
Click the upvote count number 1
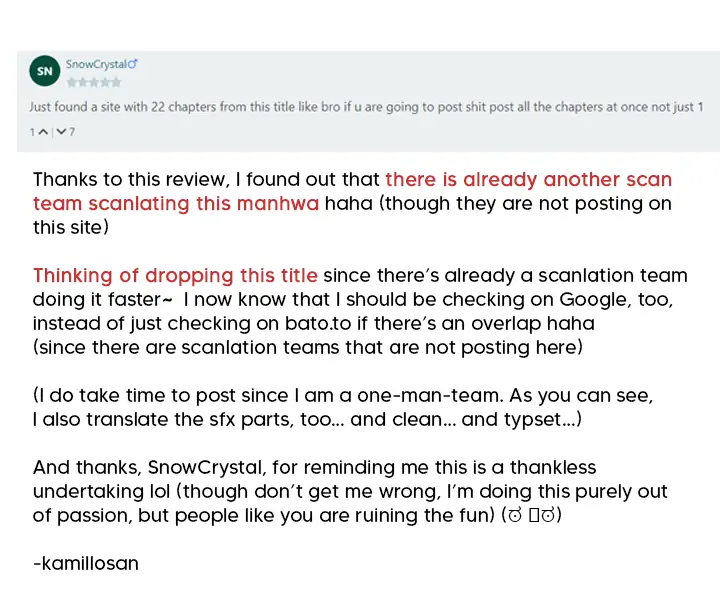[33, 132]
